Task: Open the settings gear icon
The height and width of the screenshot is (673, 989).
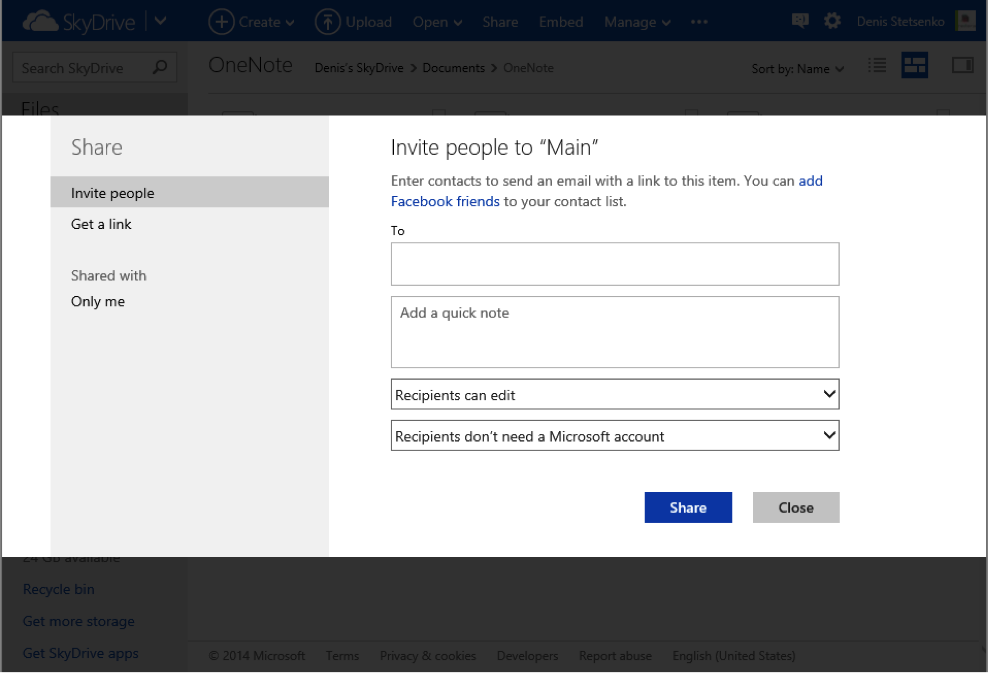Action: point(833,21)
